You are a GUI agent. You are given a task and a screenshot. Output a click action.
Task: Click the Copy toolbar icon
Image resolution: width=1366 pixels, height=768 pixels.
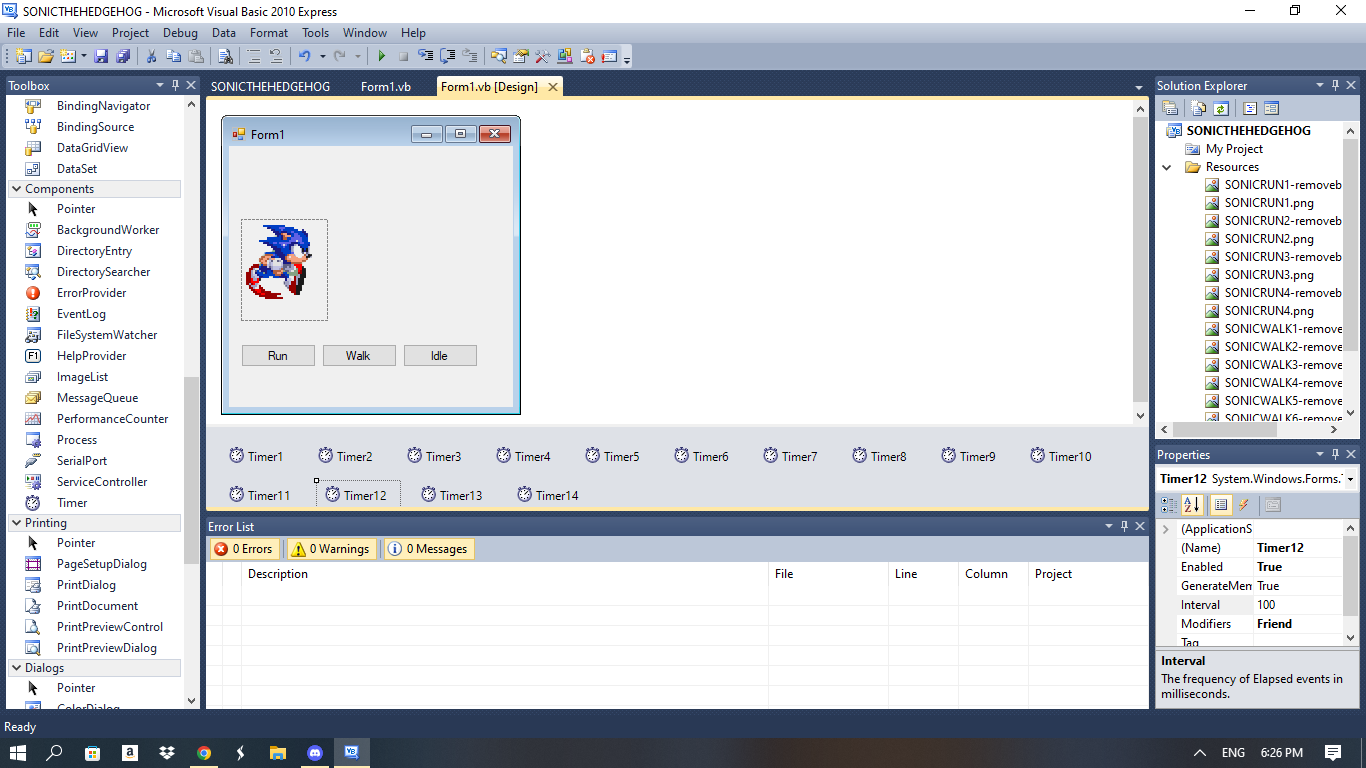[x=173, y=56]
